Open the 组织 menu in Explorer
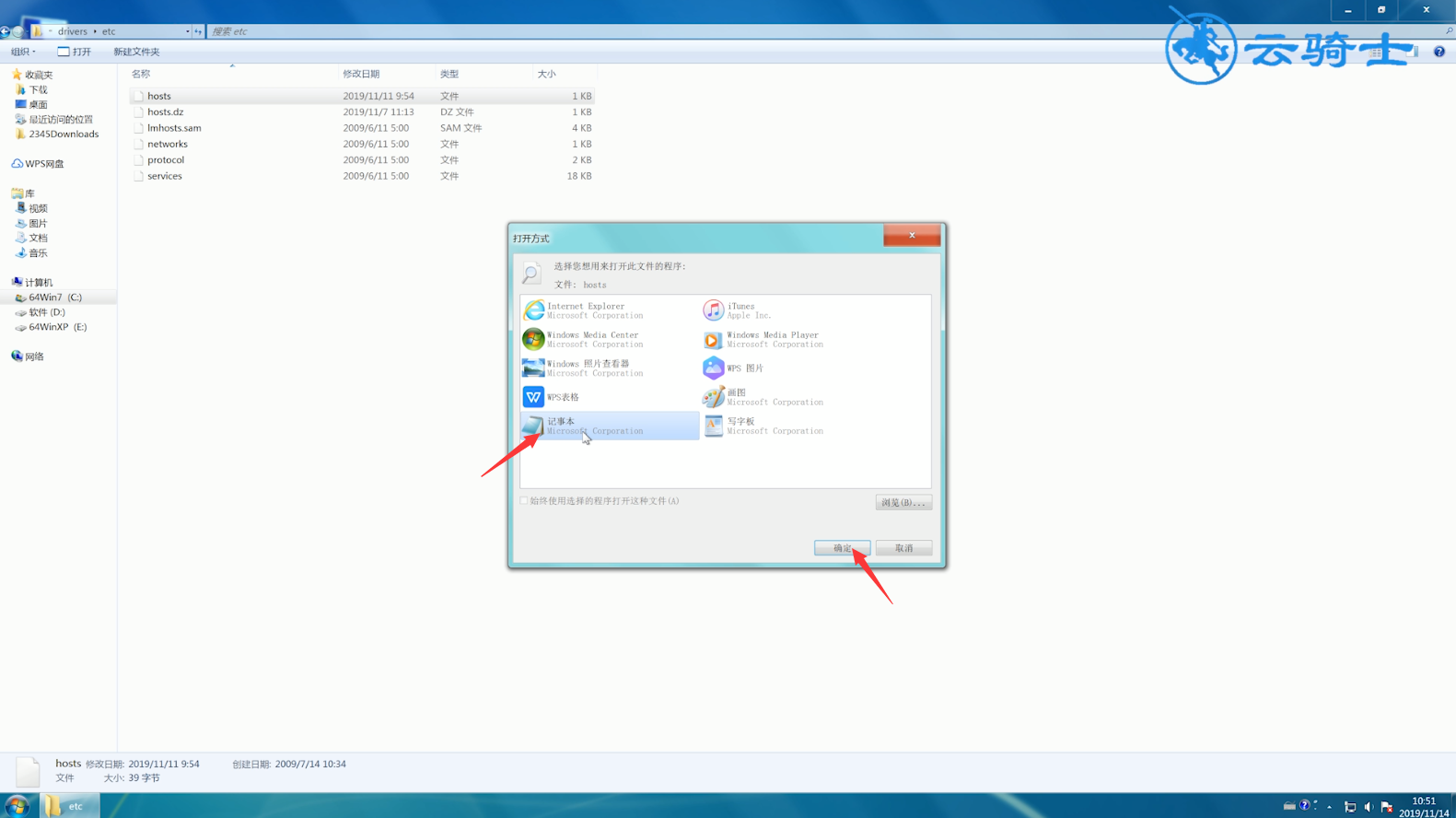Image resolution: width=1456 pixels, height=818 pixels. coord(23,52)
